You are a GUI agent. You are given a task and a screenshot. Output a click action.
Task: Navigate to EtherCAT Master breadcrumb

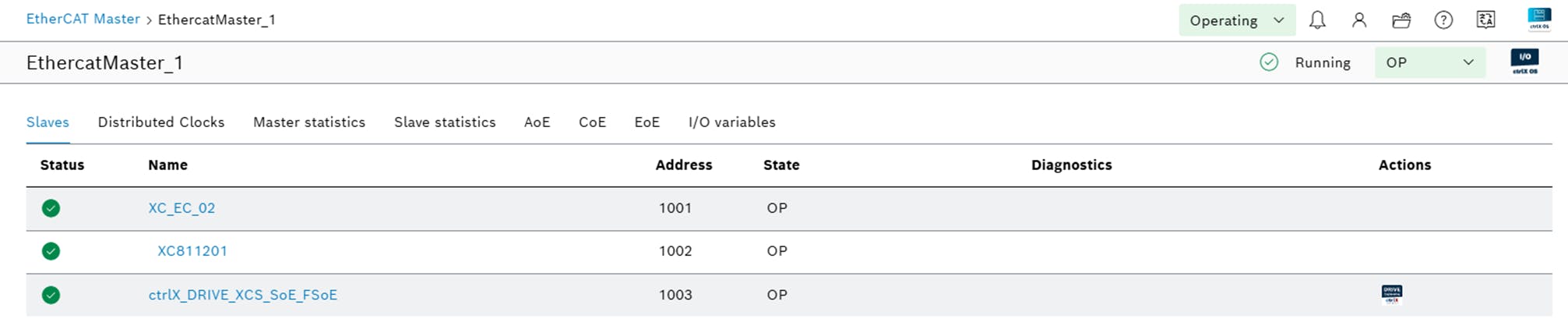click(83, 19)
